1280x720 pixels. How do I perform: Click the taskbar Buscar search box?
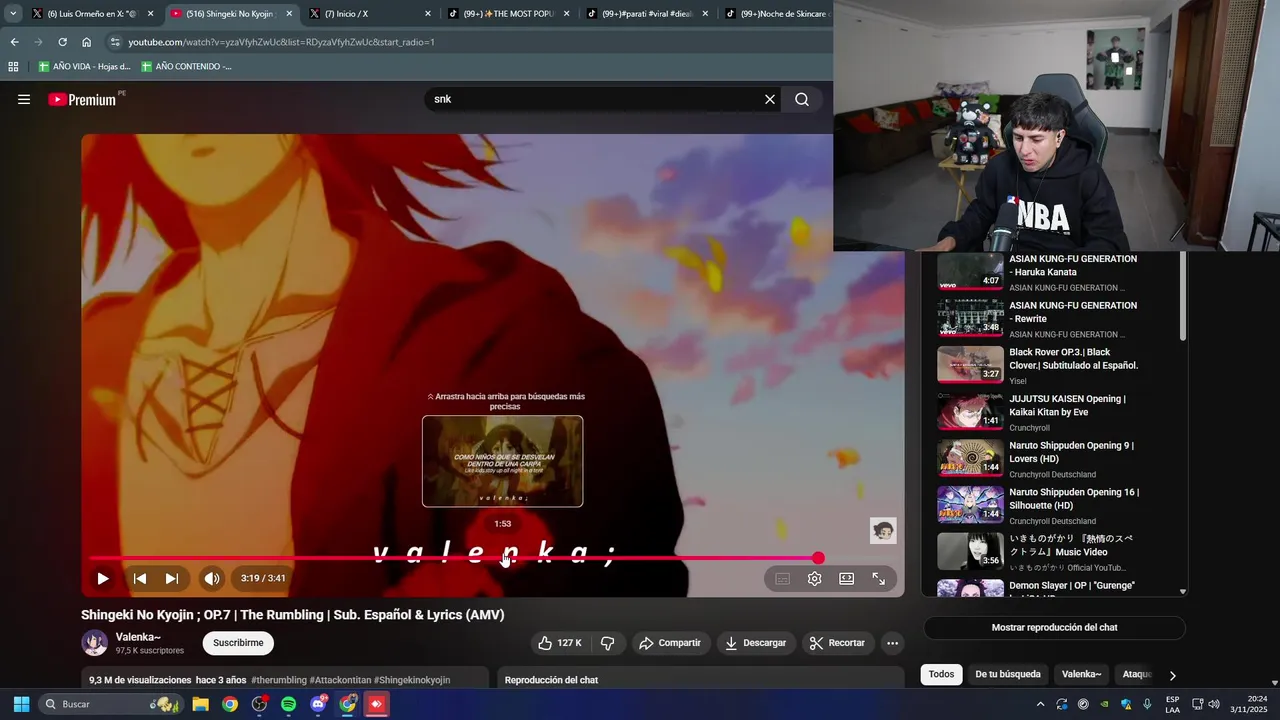(110, 704)
